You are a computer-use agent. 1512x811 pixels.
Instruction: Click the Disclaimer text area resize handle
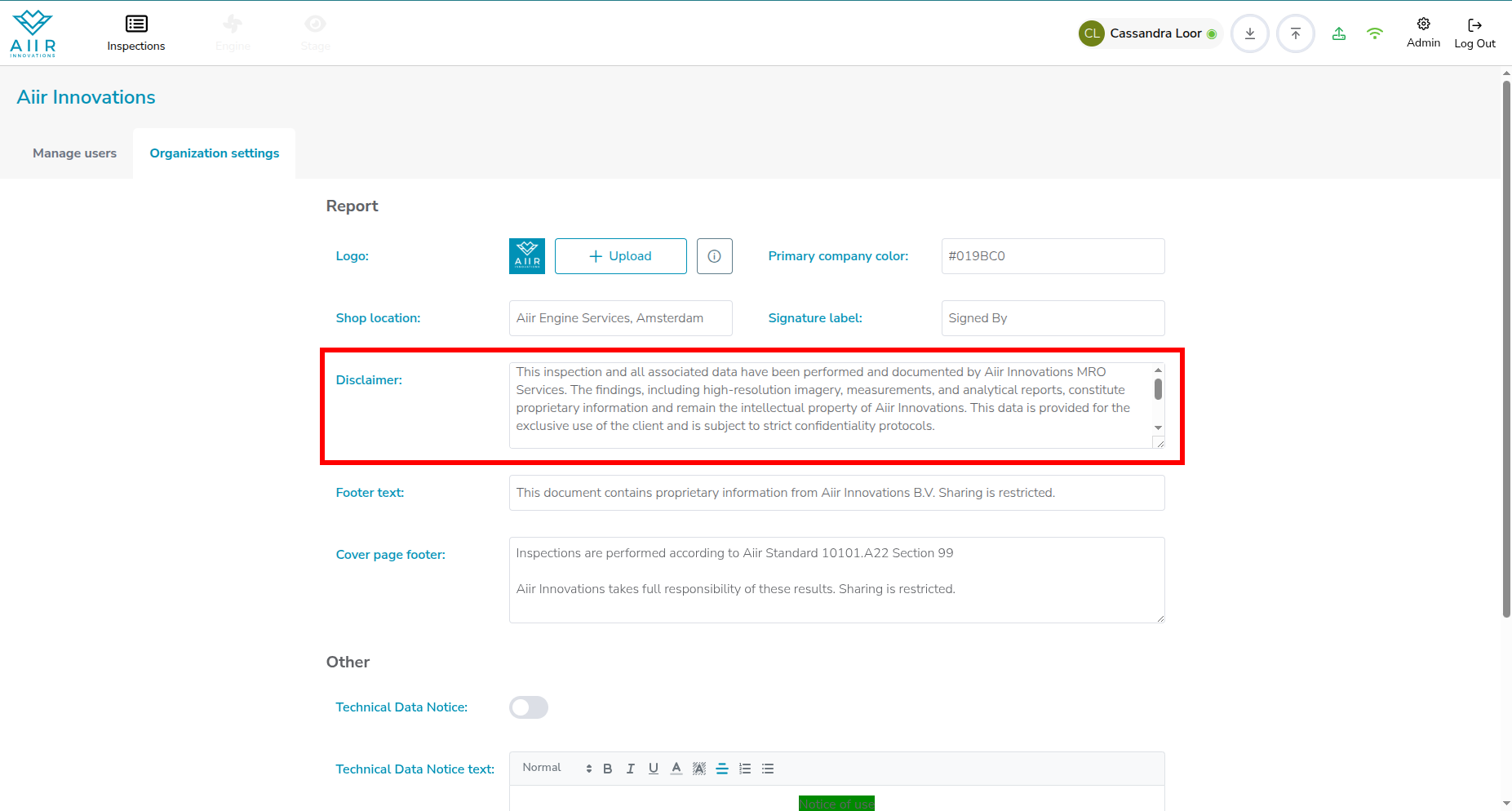1159,442
